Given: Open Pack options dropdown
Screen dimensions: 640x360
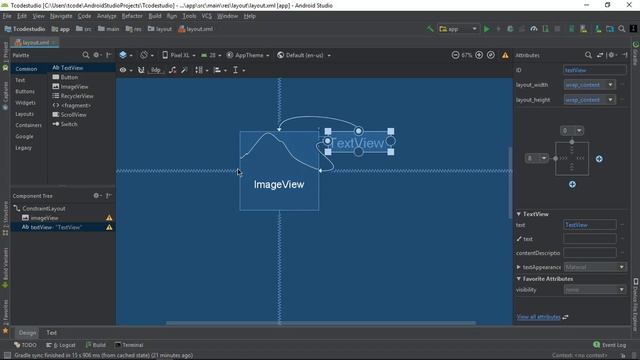Looking at the screenshot, I should [x=202, y=70].
